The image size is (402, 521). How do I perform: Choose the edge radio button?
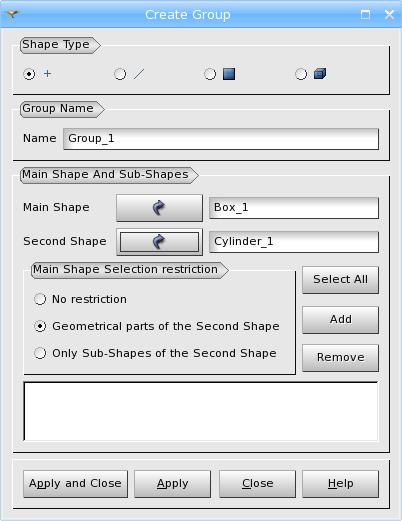tap(120, 74)
